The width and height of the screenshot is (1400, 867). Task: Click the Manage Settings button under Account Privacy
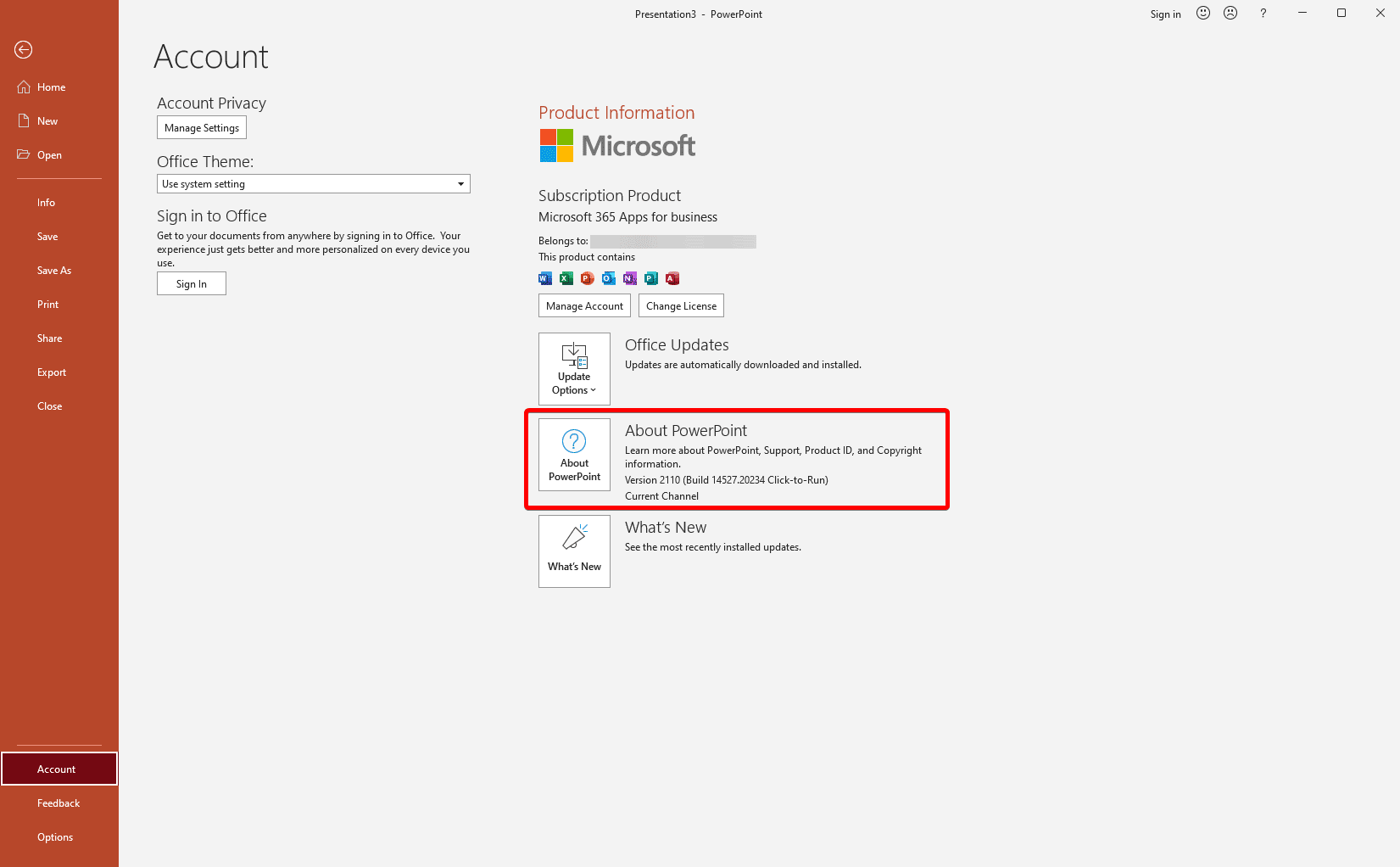[201, 127]
